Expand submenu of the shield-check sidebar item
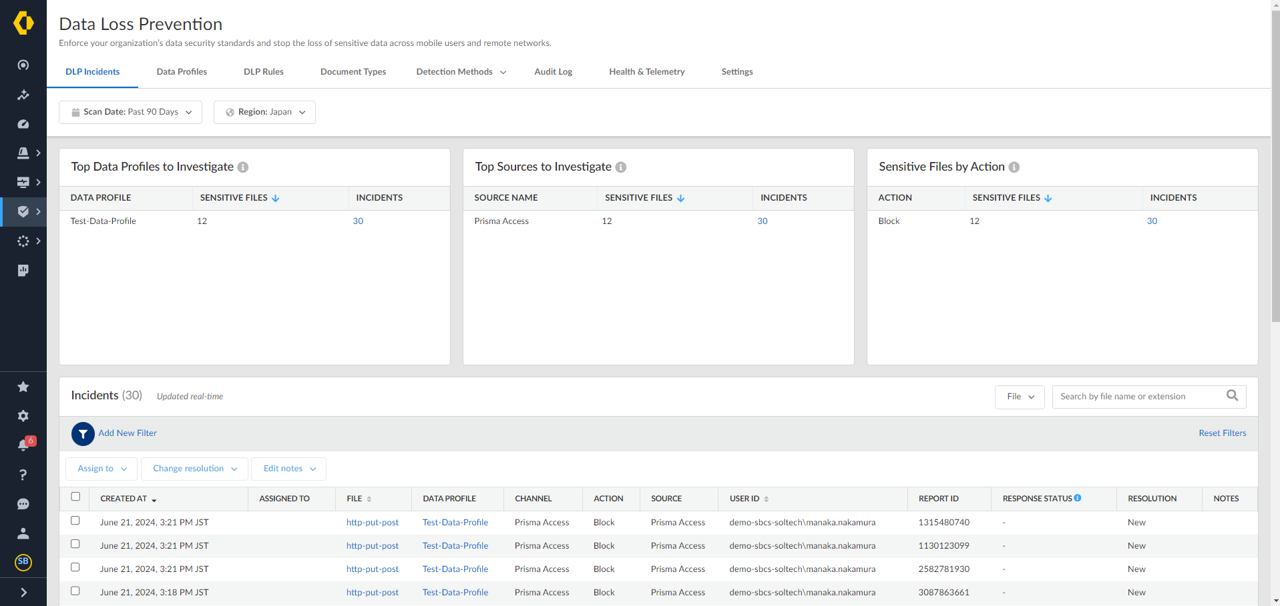Image resolution: width=1280 pixels, height=606 pixels. pos(38,212)
